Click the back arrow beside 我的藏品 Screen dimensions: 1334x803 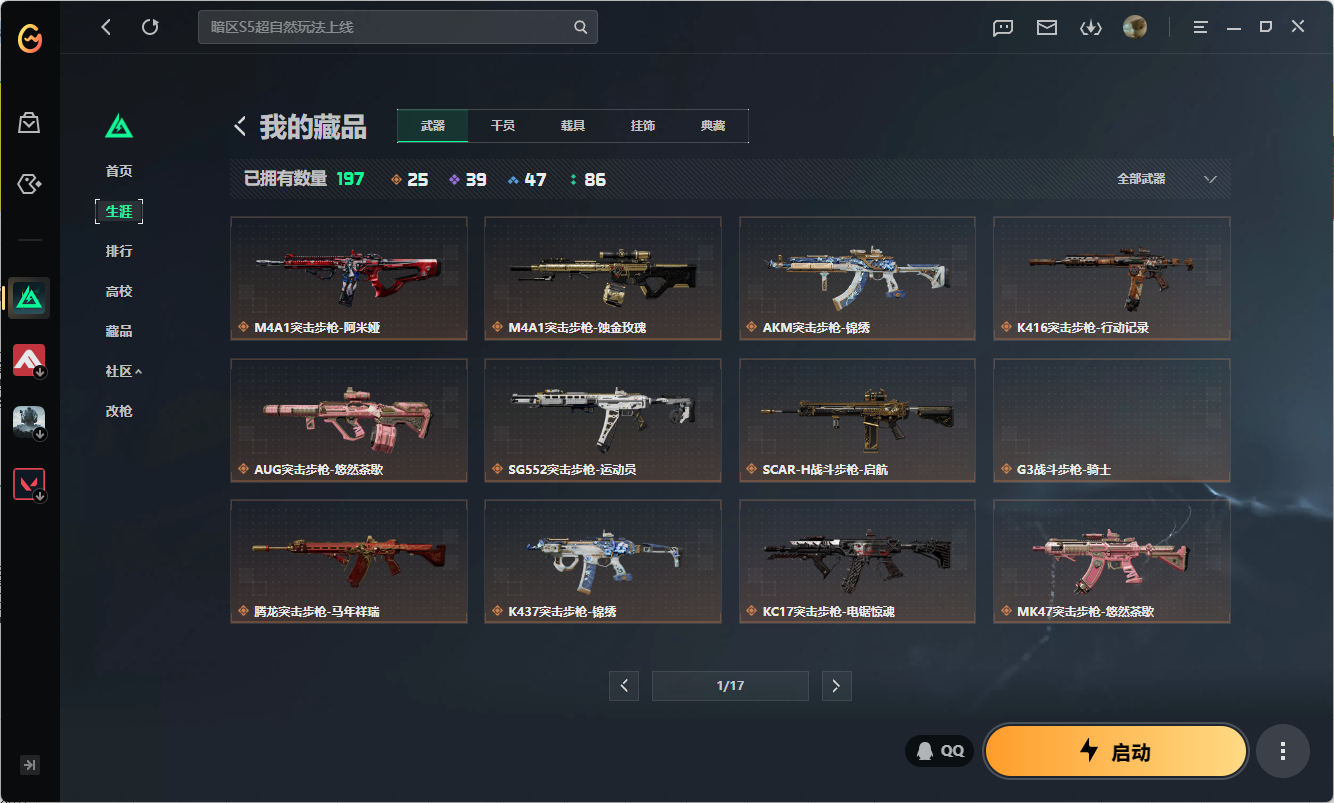(x=240, y=126)
